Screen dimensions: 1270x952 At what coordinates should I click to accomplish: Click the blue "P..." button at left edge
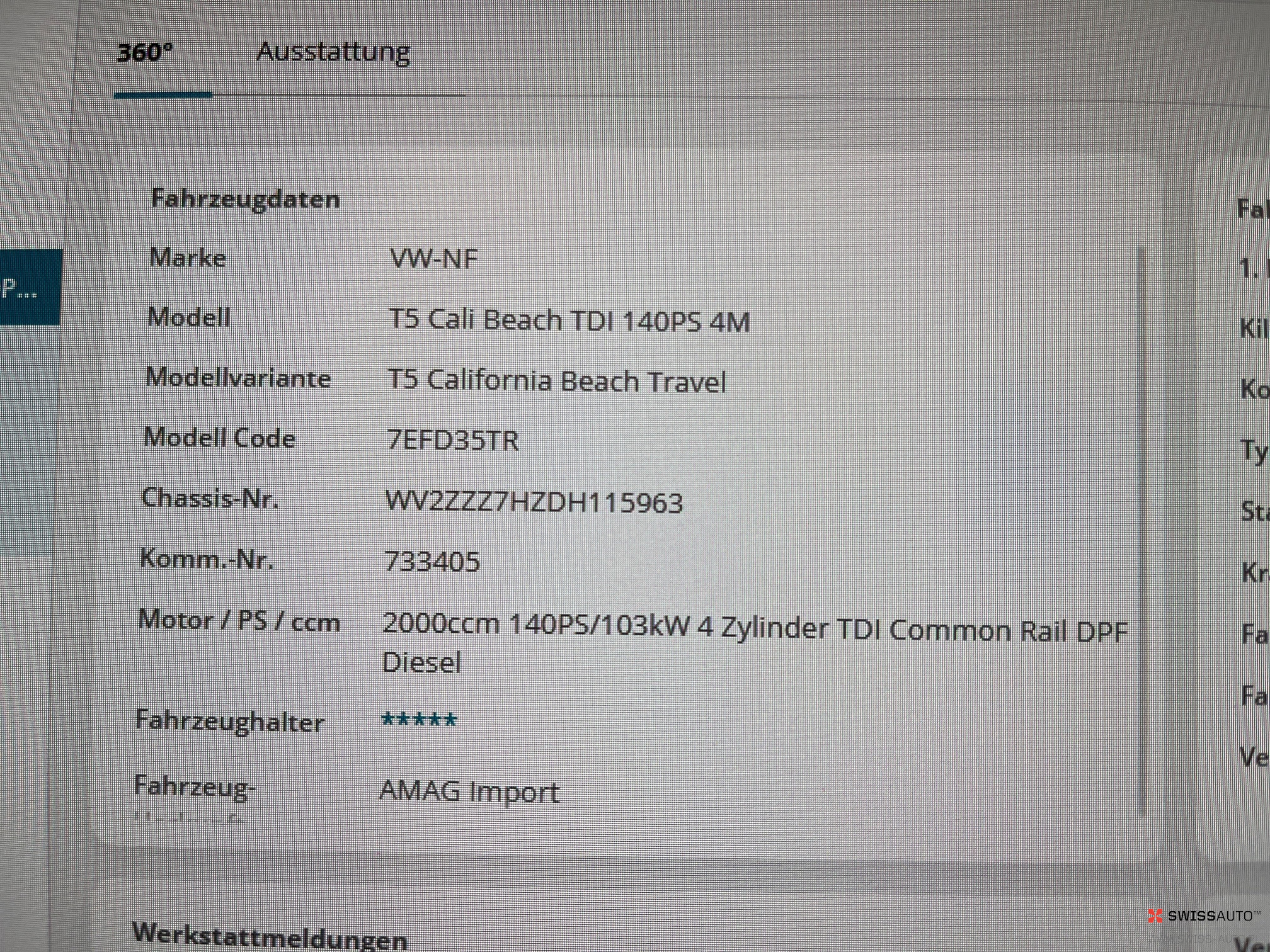point(30,287)
